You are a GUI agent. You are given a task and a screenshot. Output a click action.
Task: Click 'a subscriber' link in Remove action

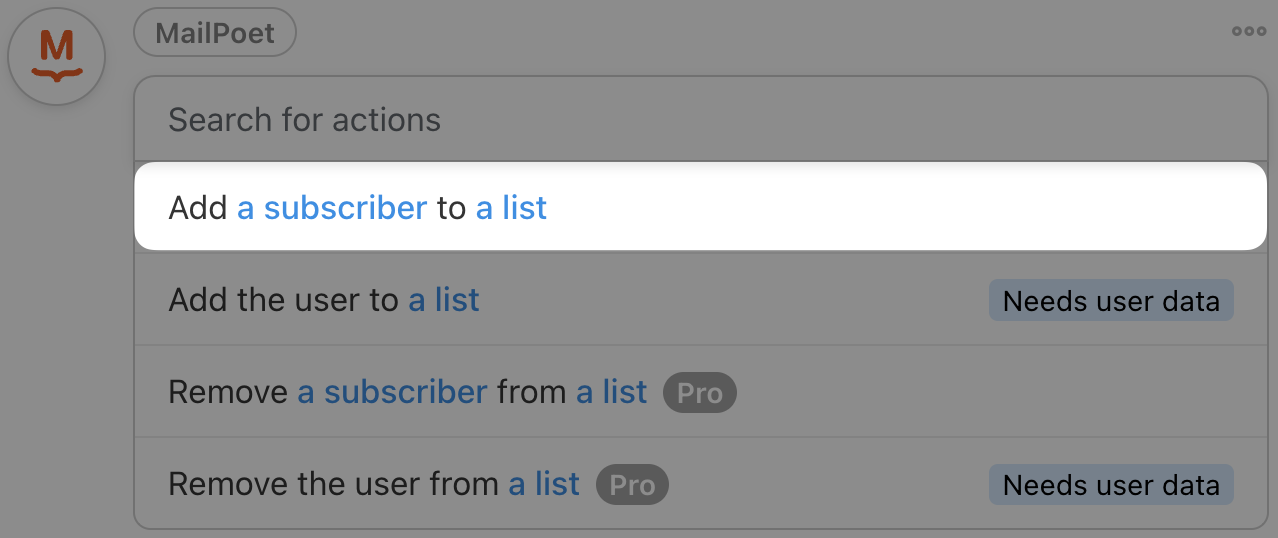tap(392, 392)
